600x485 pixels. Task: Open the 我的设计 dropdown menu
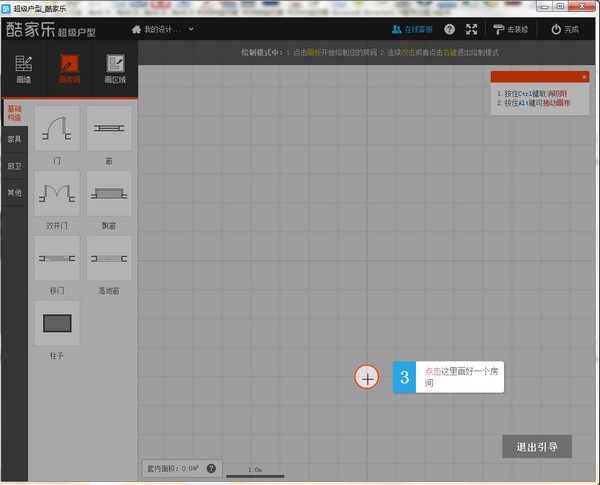(x=163, y=29)
